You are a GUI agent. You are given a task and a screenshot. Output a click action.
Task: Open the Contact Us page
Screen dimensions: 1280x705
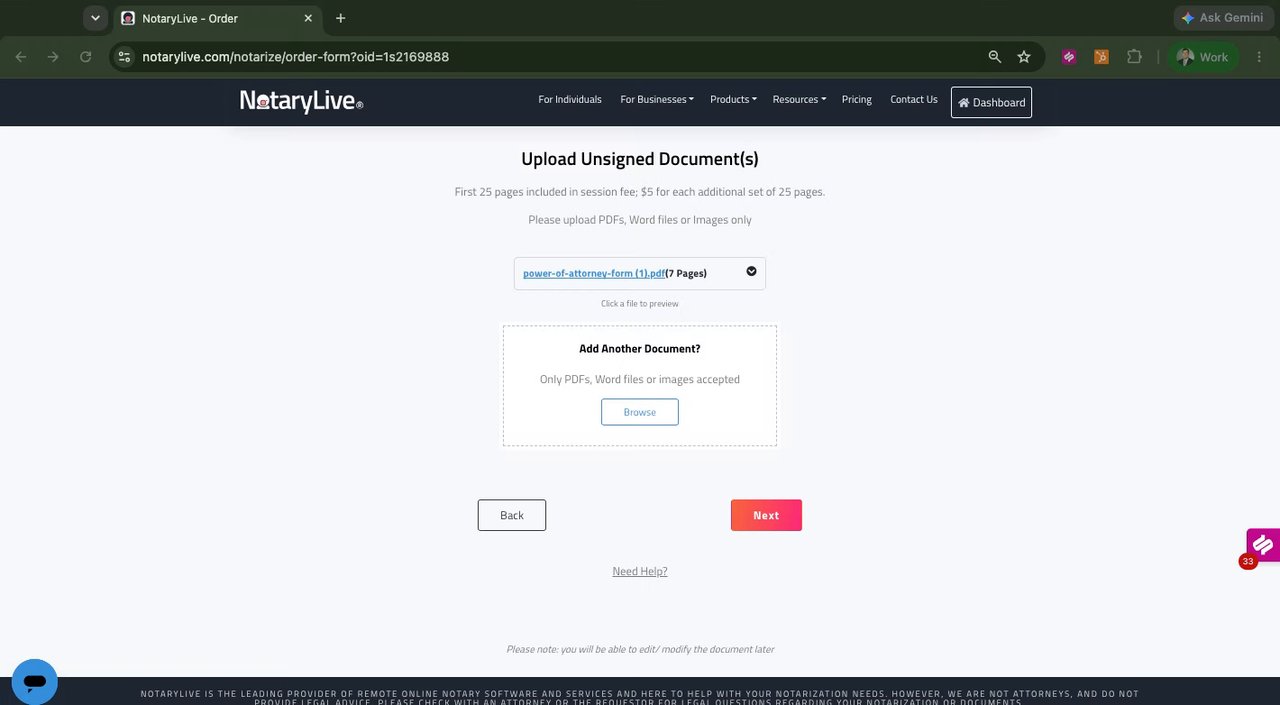pos(914,100)
